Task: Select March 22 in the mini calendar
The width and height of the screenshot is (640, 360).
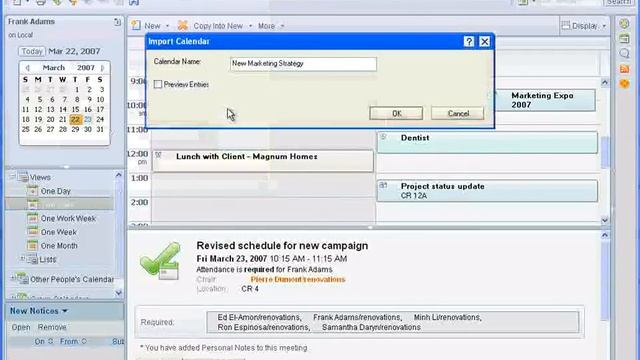Action: point(75,120)
